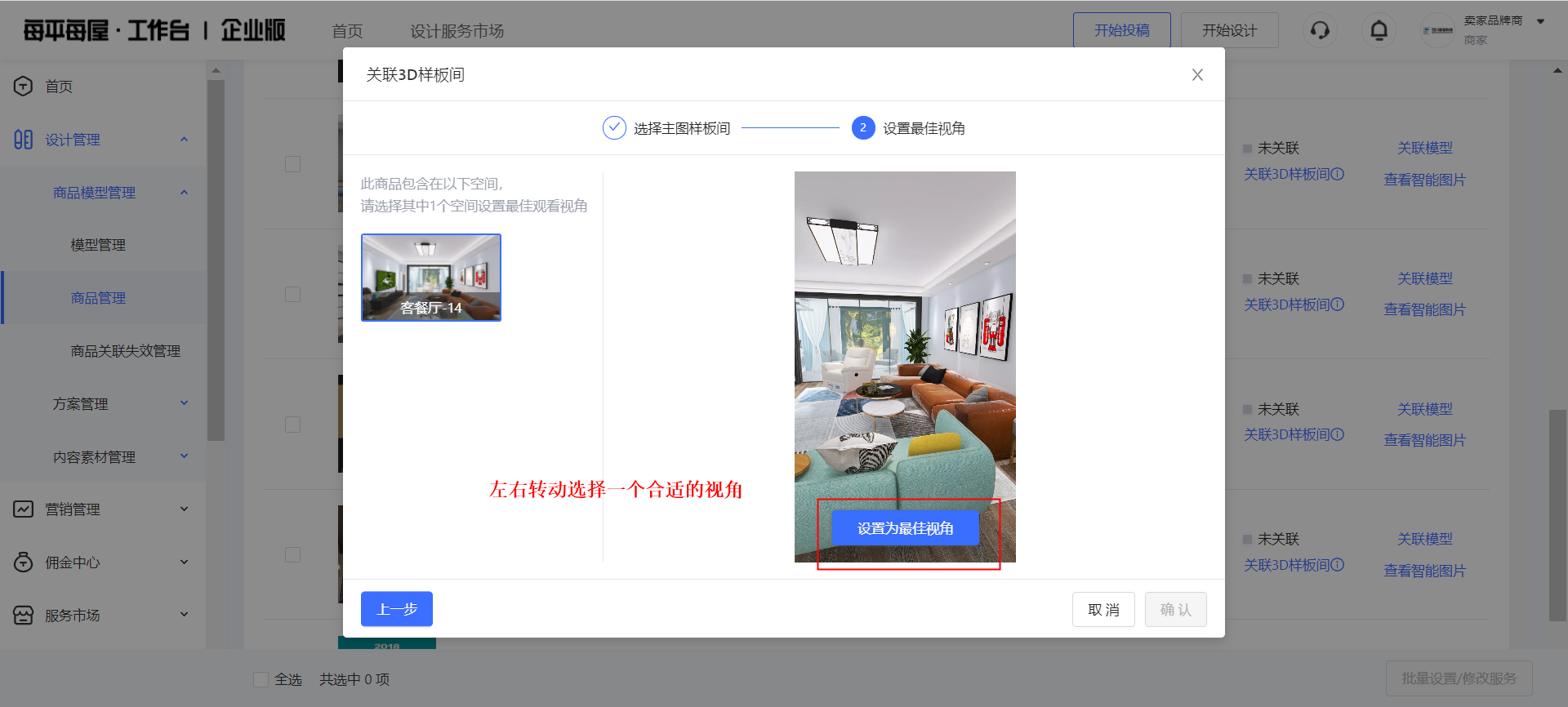The height and width of the screenshot is (707, 1568).
Task: Close the 关联3D样板间 dialog
Action: coord(1197,75)
